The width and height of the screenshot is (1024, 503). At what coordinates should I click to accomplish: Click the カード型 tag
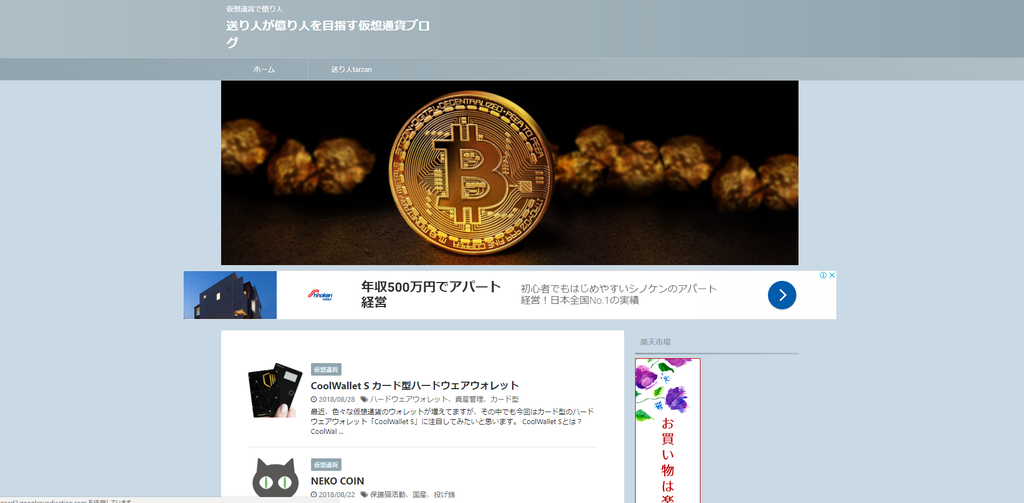point(505,399)
